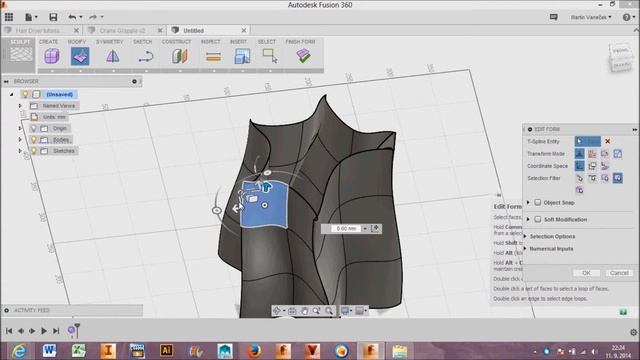This screenshot has height=360, width=640.
Task: Open timeline settings gear
Action: pos(633,332)
